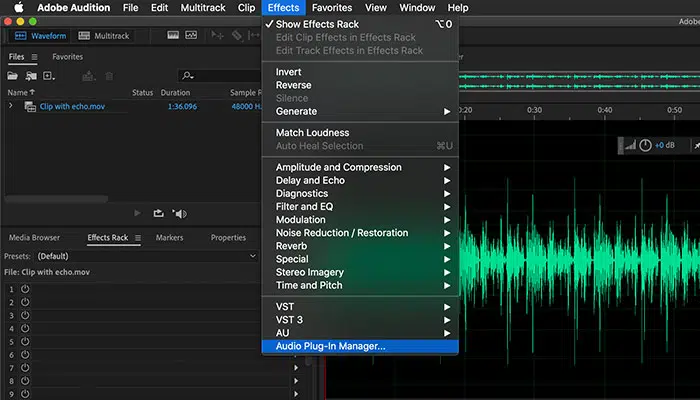The width and height of the screenshot is (700, 400).
Task: Click the volume bars icon on HUD
Action: [630, 145]
